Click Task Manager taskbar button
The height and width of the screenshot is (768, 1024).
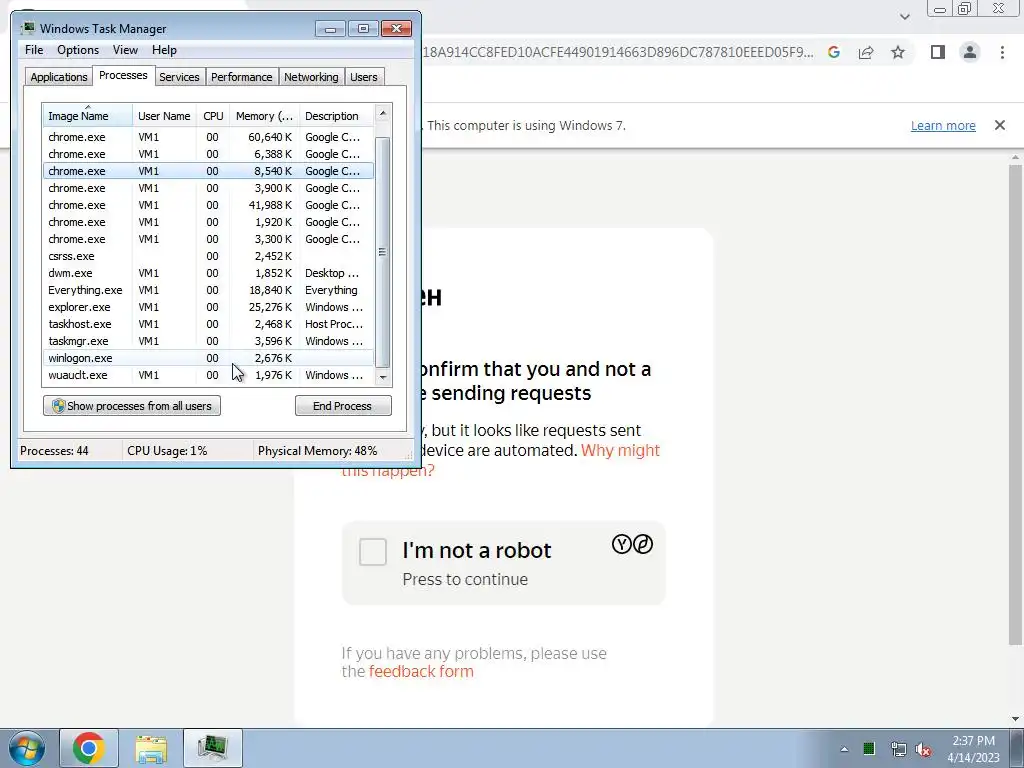(213, 748)
